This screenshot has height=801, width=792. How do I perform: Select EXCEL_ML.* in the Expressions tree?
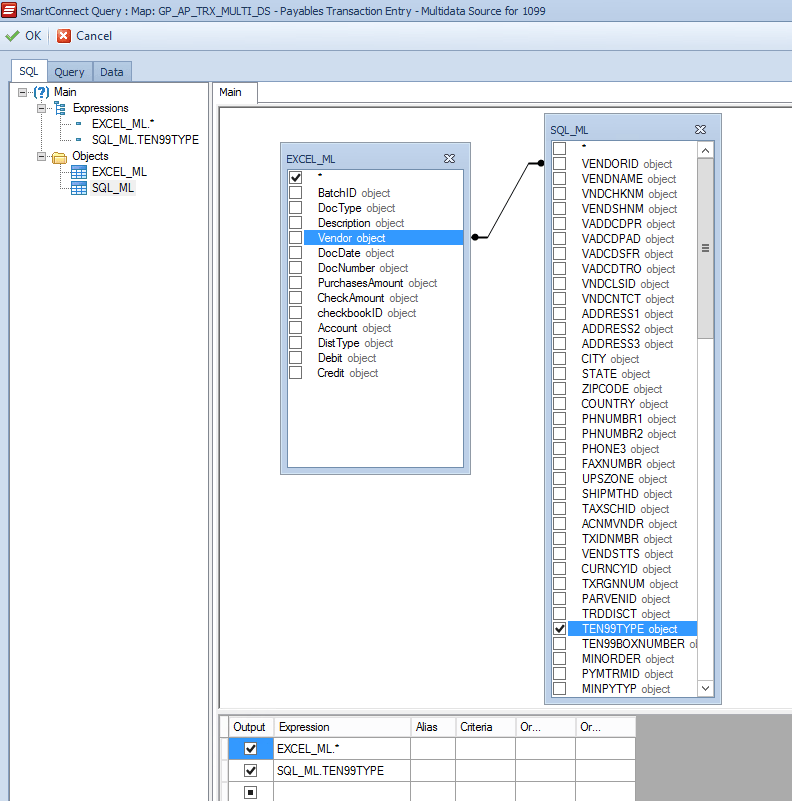(x=123, y=124)
